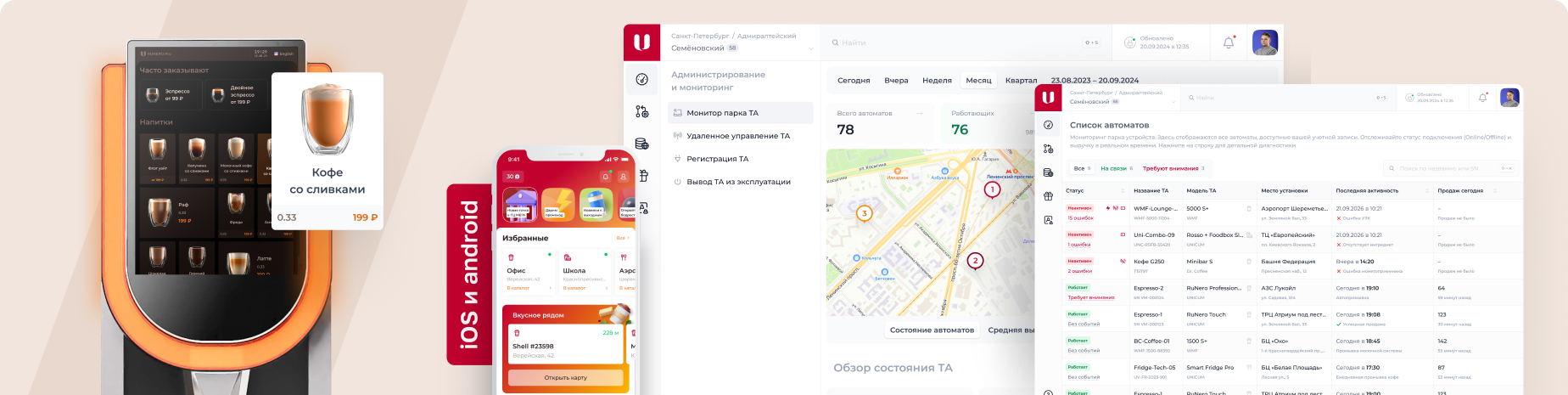Click map cluster marker number 3
Screen dimensions: 1568x395
click(865, 213)
